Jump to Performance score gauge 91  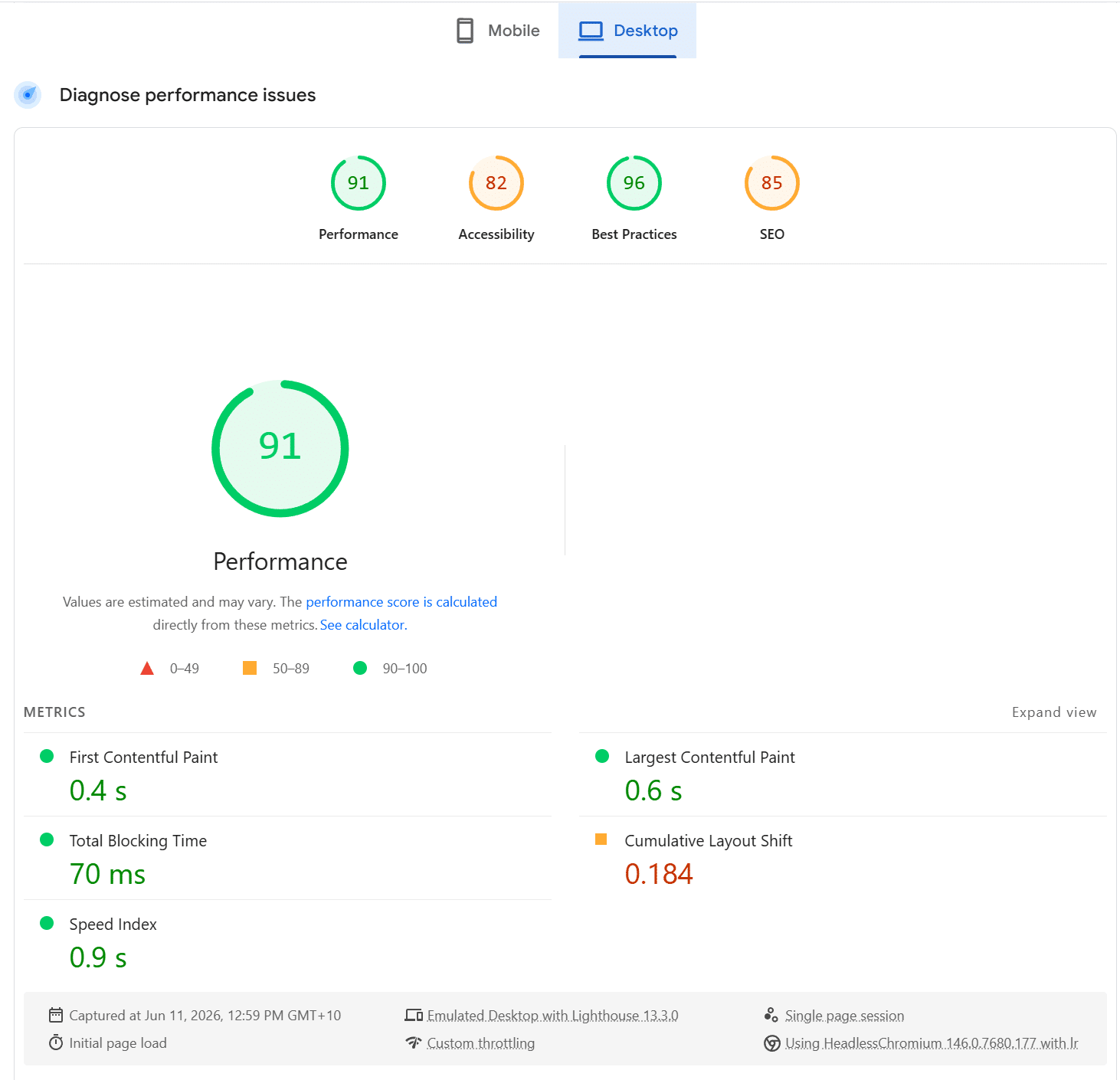tap(359, 183)
